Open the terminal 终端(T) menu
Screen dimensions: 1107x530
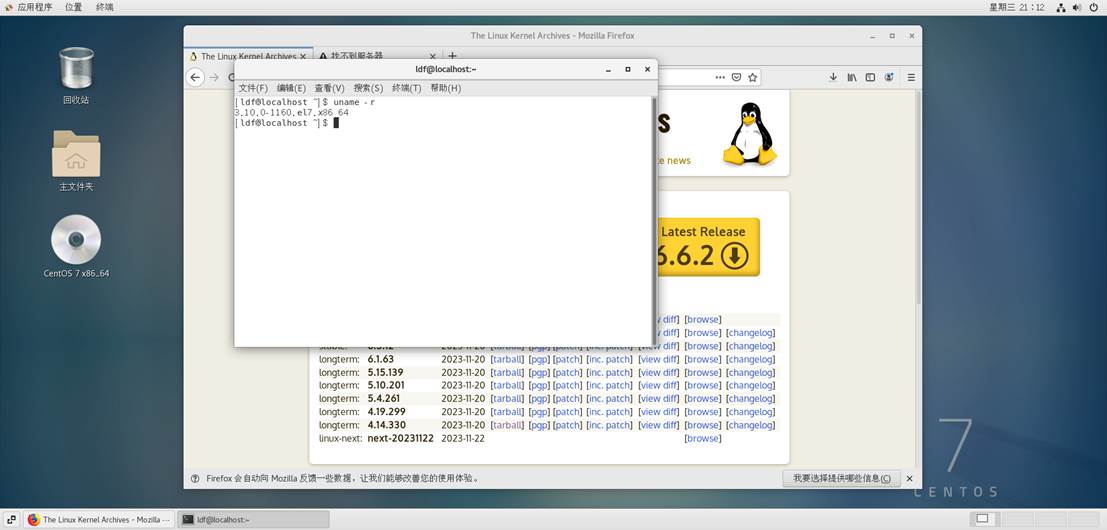[x=407, y=88]
